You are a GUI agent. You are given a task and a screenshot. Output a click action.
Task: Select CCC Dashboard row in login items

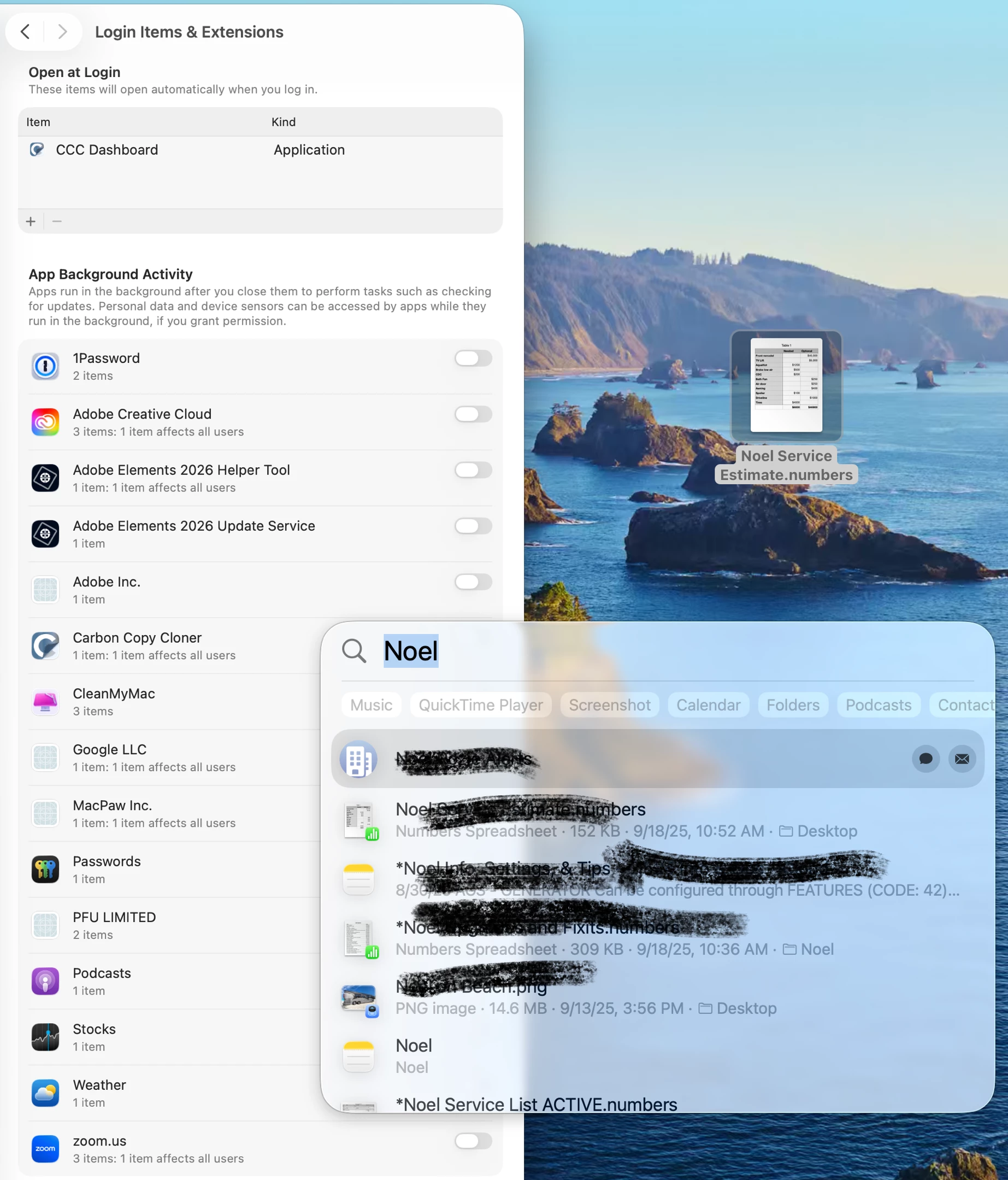pyautogui.click(x=260, y=150)
